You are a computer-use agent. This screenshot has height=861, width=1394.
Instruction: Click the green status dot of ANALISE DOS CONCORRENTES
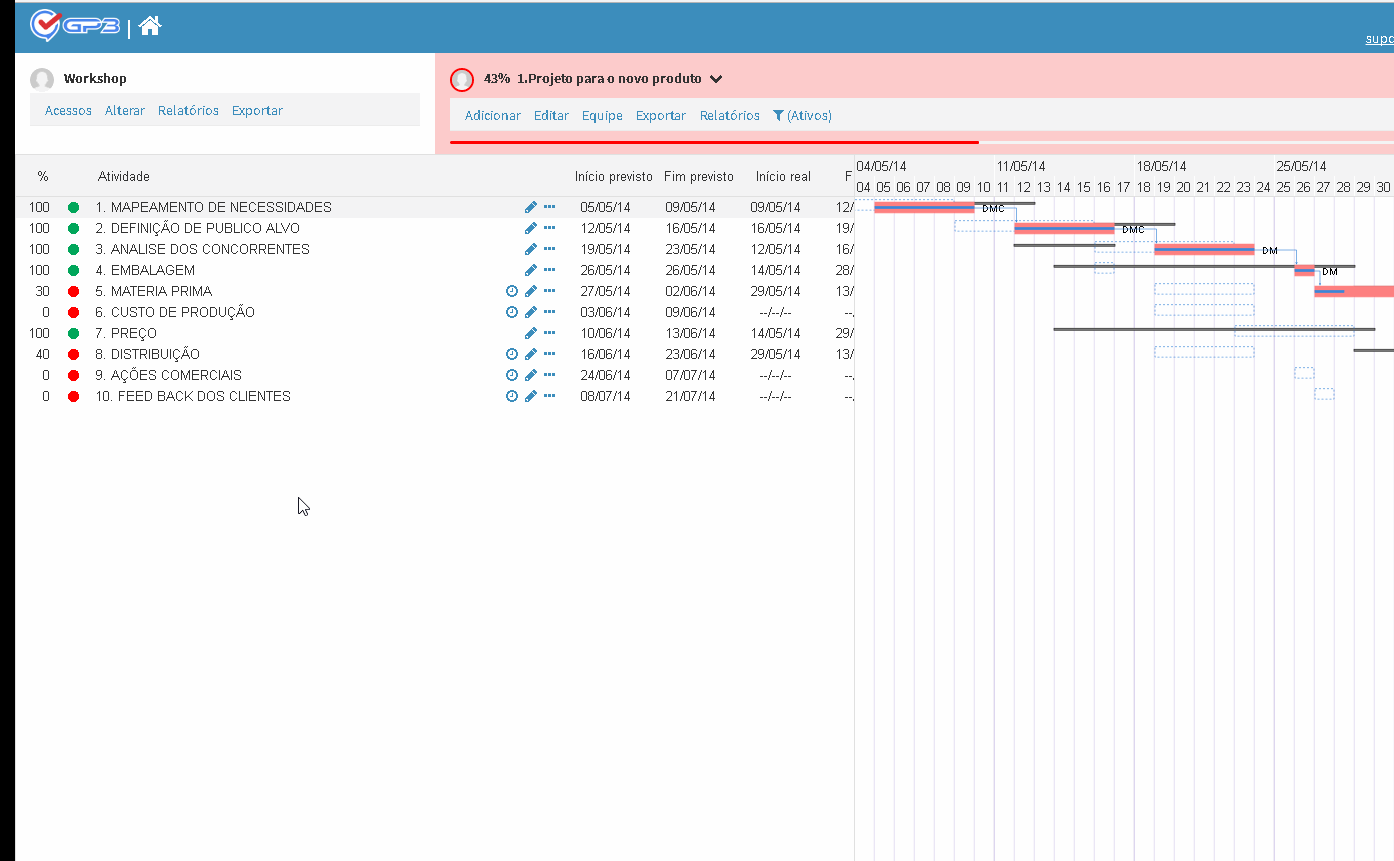coord(73,249)
